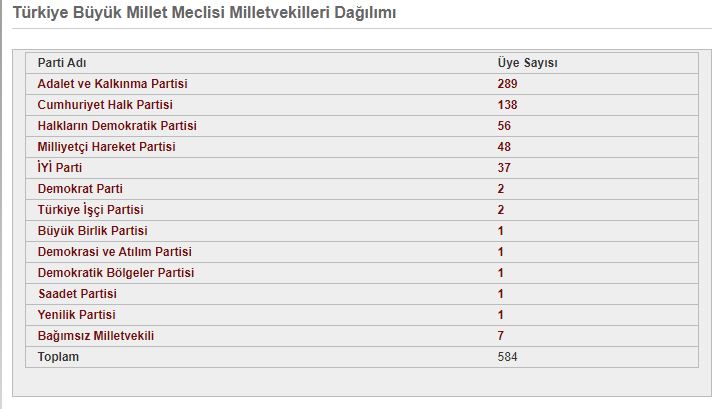Open the Demokratik Bölgeler Partisi link
727x409 pixels.
[116, 273]
